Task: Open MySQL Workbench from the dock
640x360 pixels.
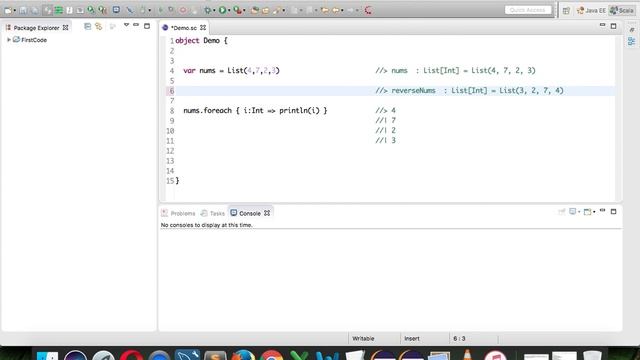Action: tap(187, 354)
